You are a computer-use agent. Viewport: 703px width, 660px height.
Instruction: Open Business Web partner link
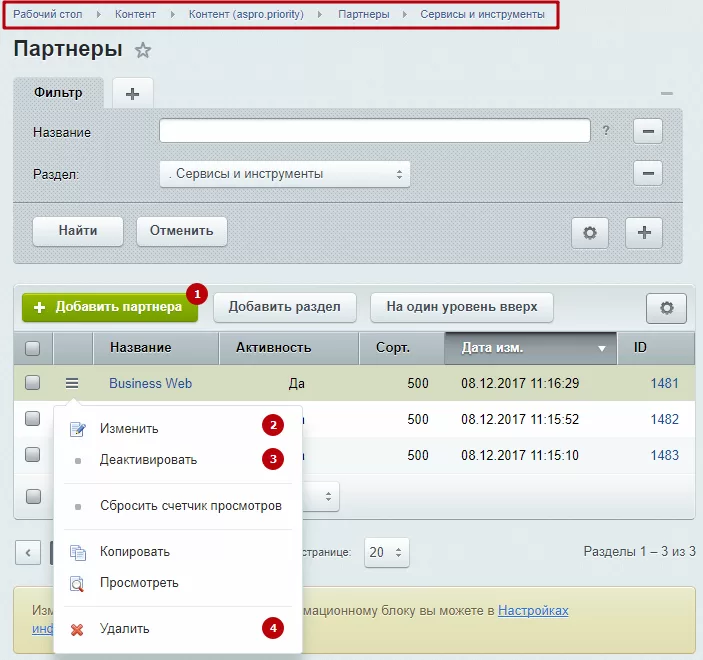tap(151, 383)
